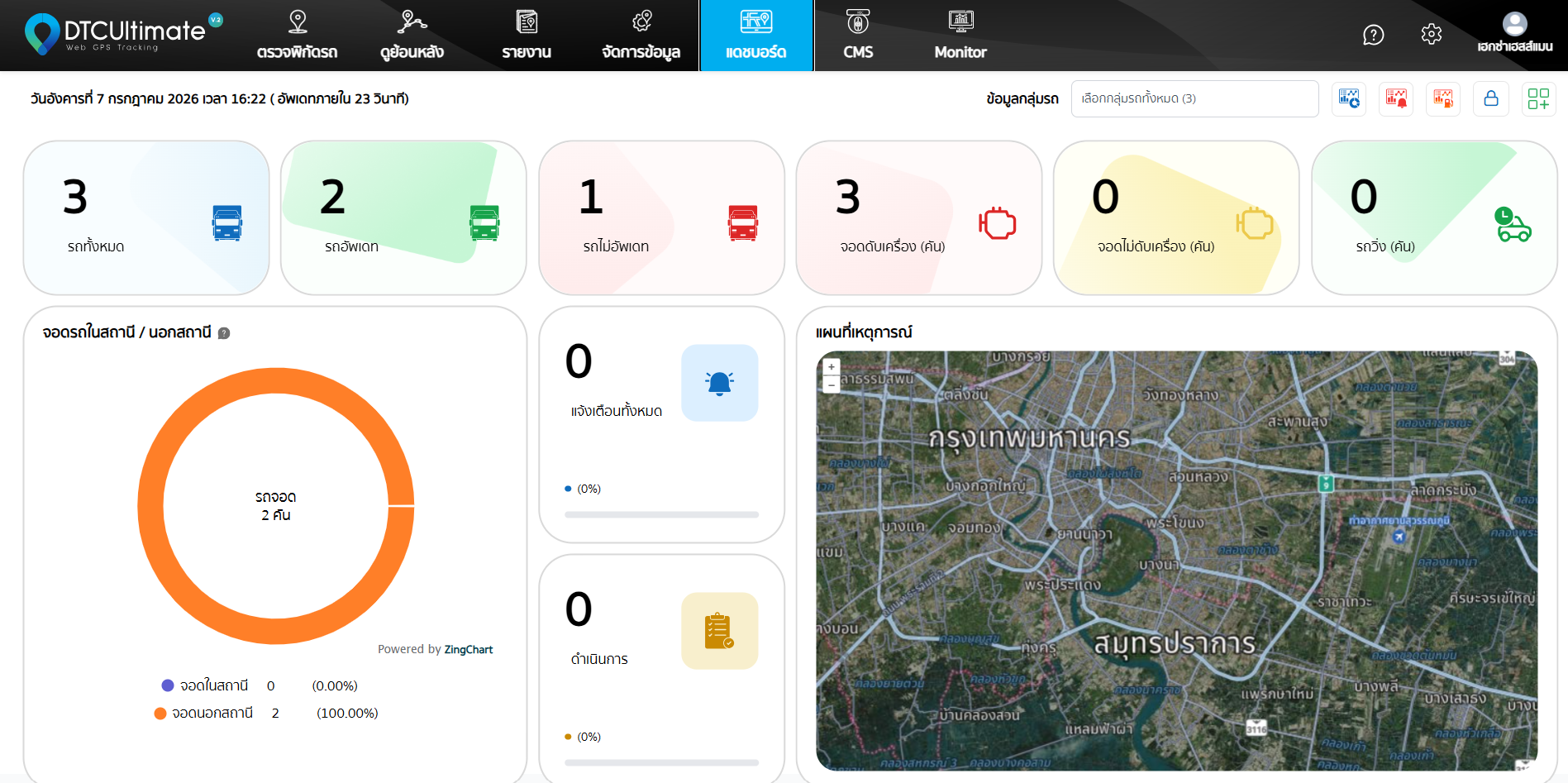Click the date and update time text
This screenshot has width=1568, height=783.
point(220,98)
